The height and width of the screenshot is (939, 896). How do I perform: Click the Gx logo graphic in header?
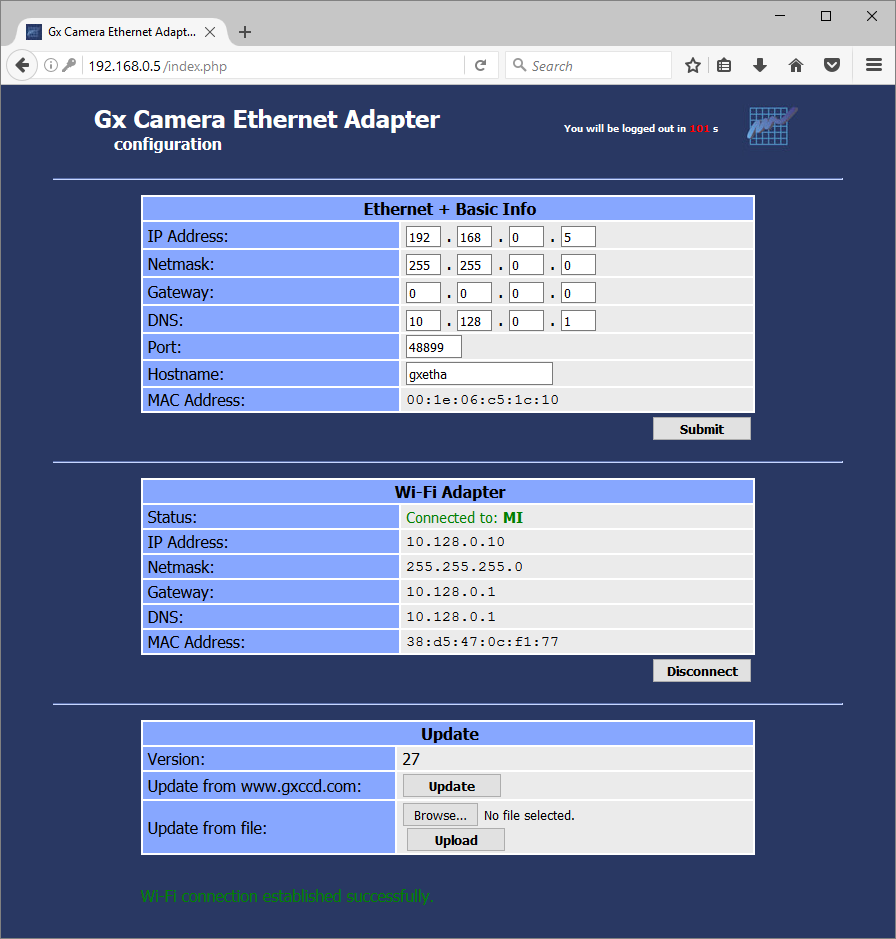772,126
